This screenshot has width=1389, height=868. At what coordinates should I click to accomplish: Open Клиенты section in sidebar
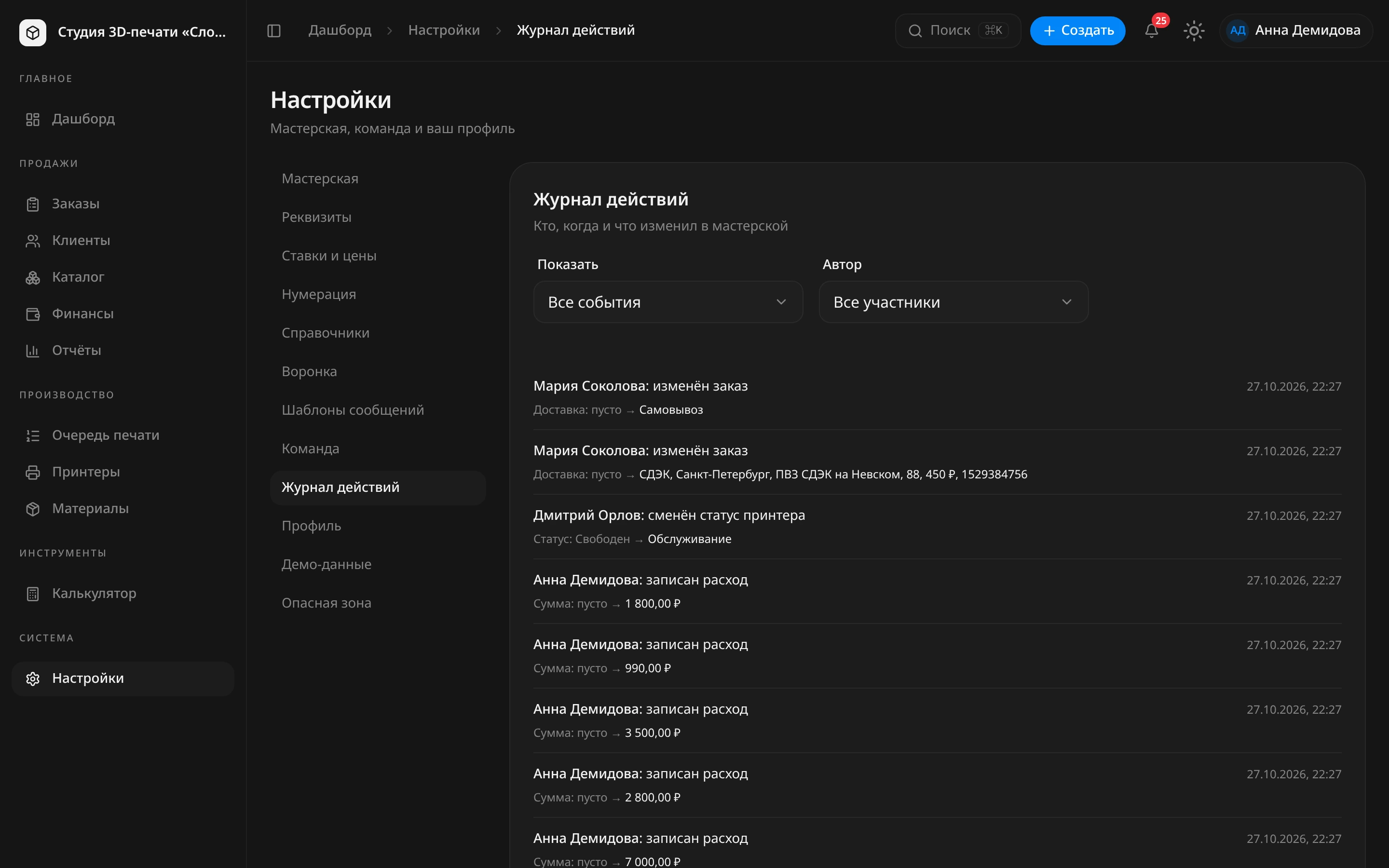point(123,241)
